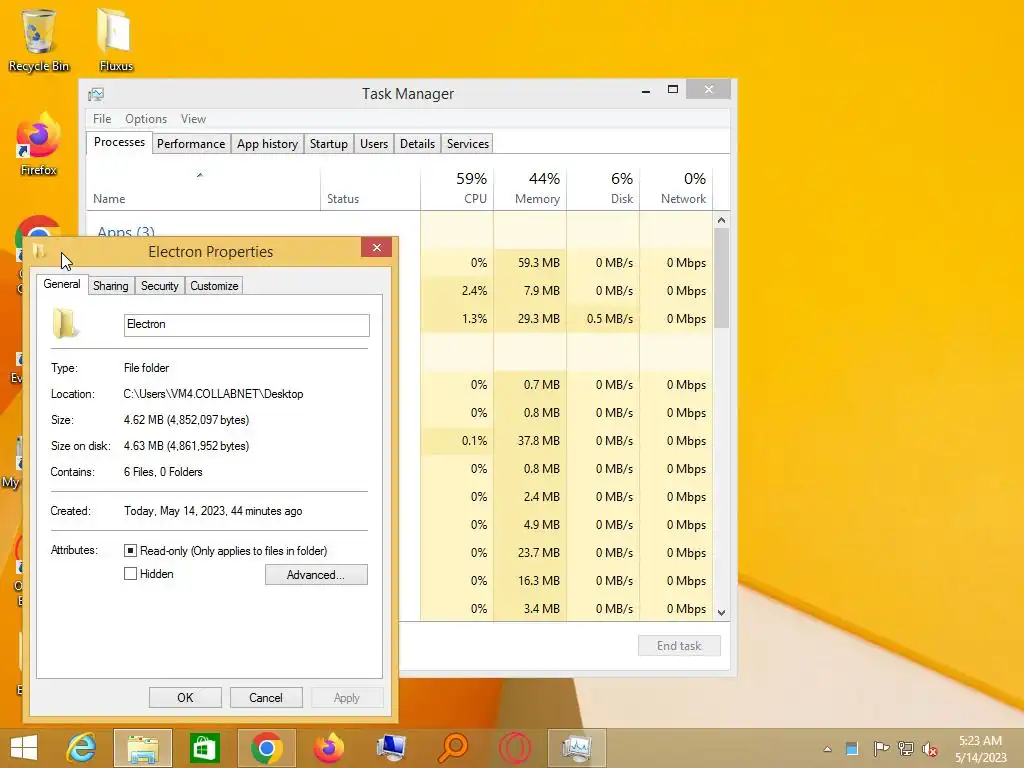
Task: Select the Firefox desktop shortcut
Action: click(39, 145)
